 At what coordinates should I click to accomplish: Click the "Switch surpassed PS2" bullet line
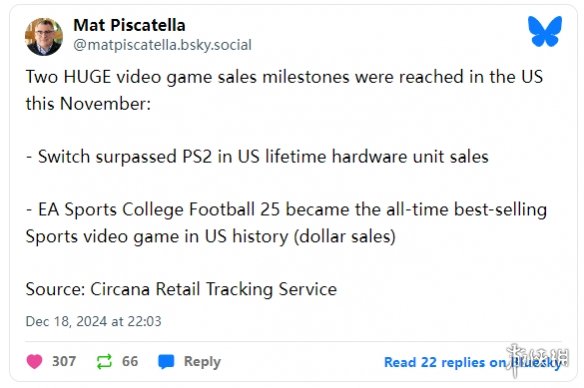point(257,156)
